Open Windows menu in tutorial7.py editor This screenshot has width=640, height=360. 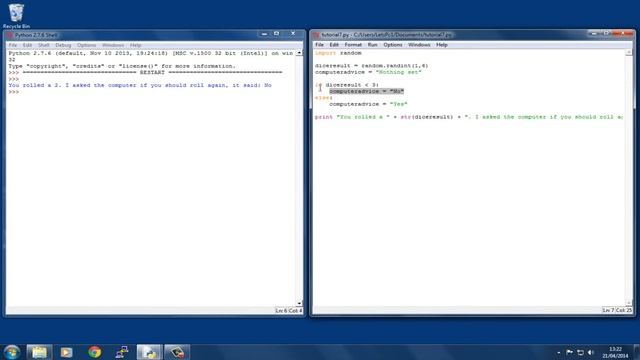click(x=419, y=45)
